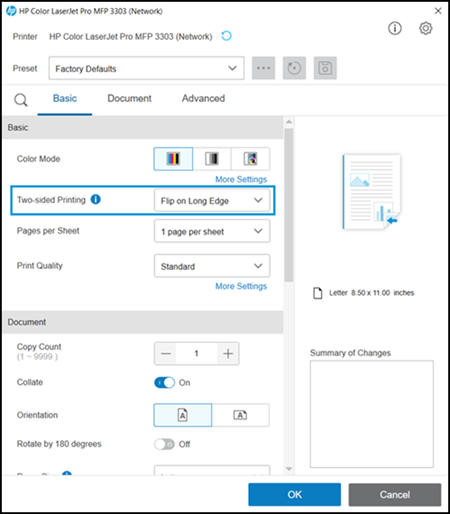This screenshot has height=514, width=450.
Task: Select the third color mode icon
Action: pyautogui.click(x=250, y=159)
